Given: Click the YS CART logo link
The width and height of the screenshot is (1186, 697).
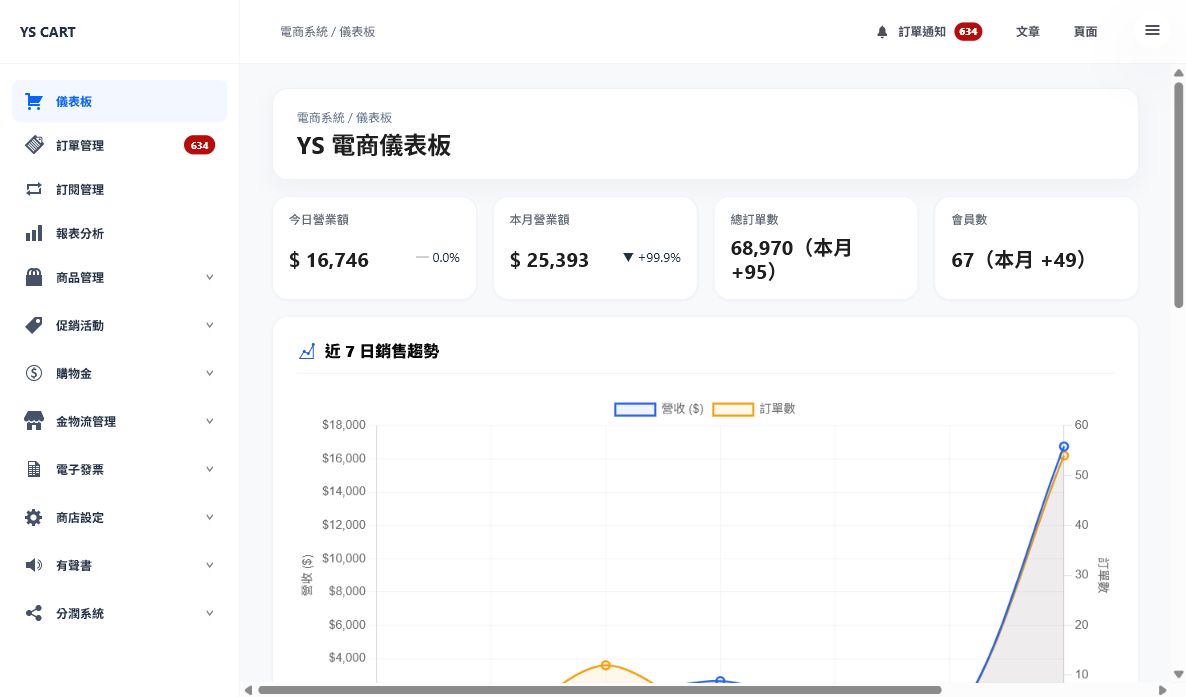Looking at the screenshot, I should 48,32.
